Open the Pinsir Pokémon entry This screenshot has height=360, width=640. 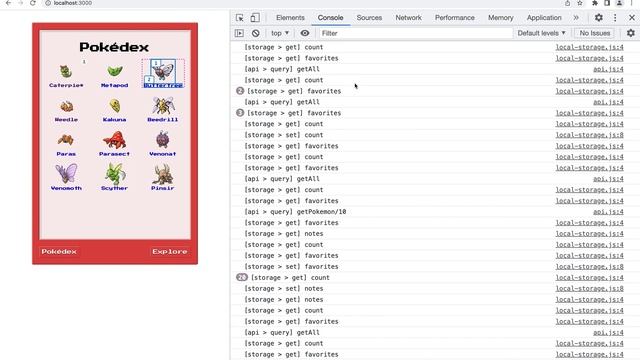pos(163,177)
